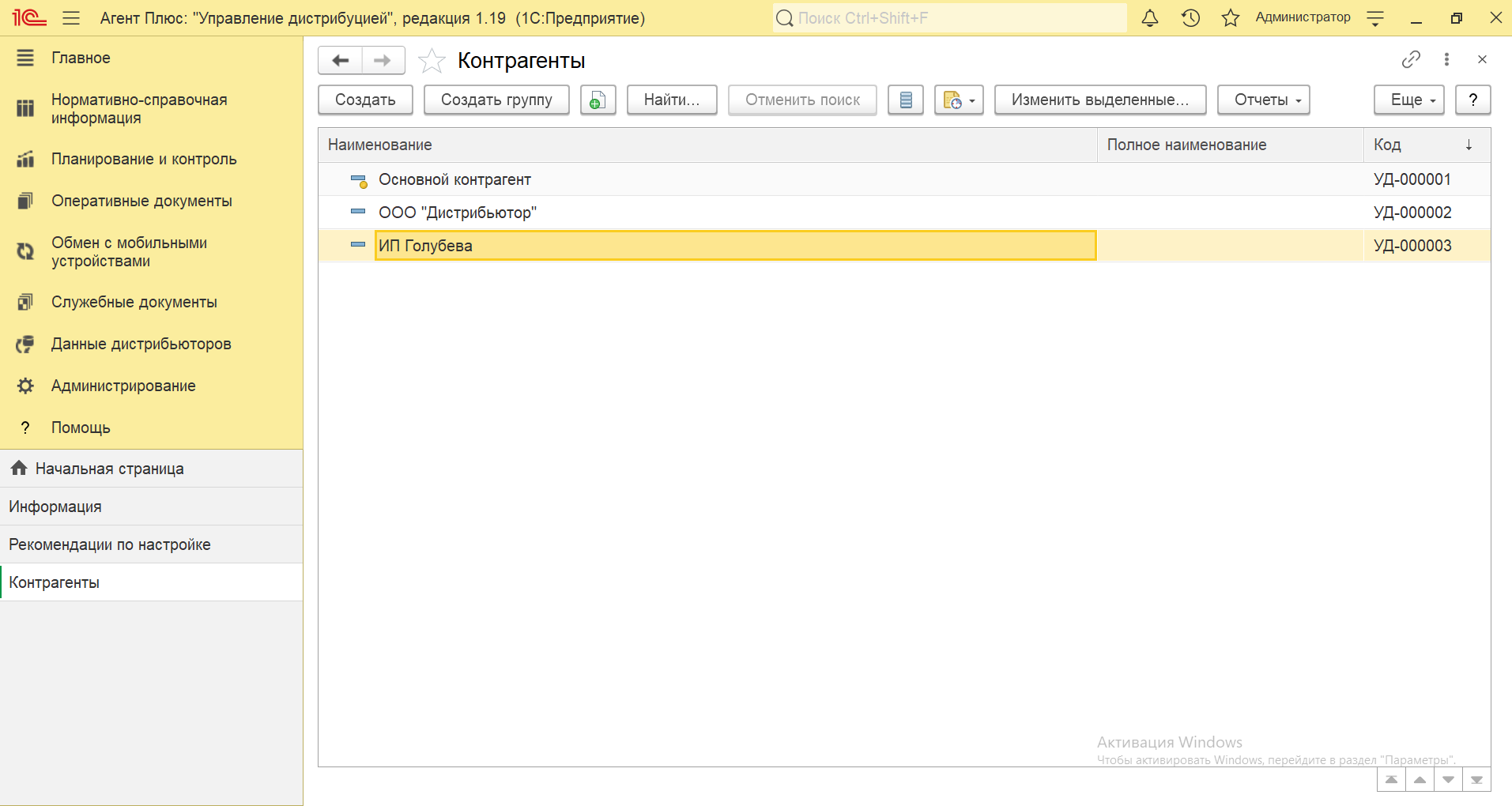Click the Найти... button

[672, 100]
